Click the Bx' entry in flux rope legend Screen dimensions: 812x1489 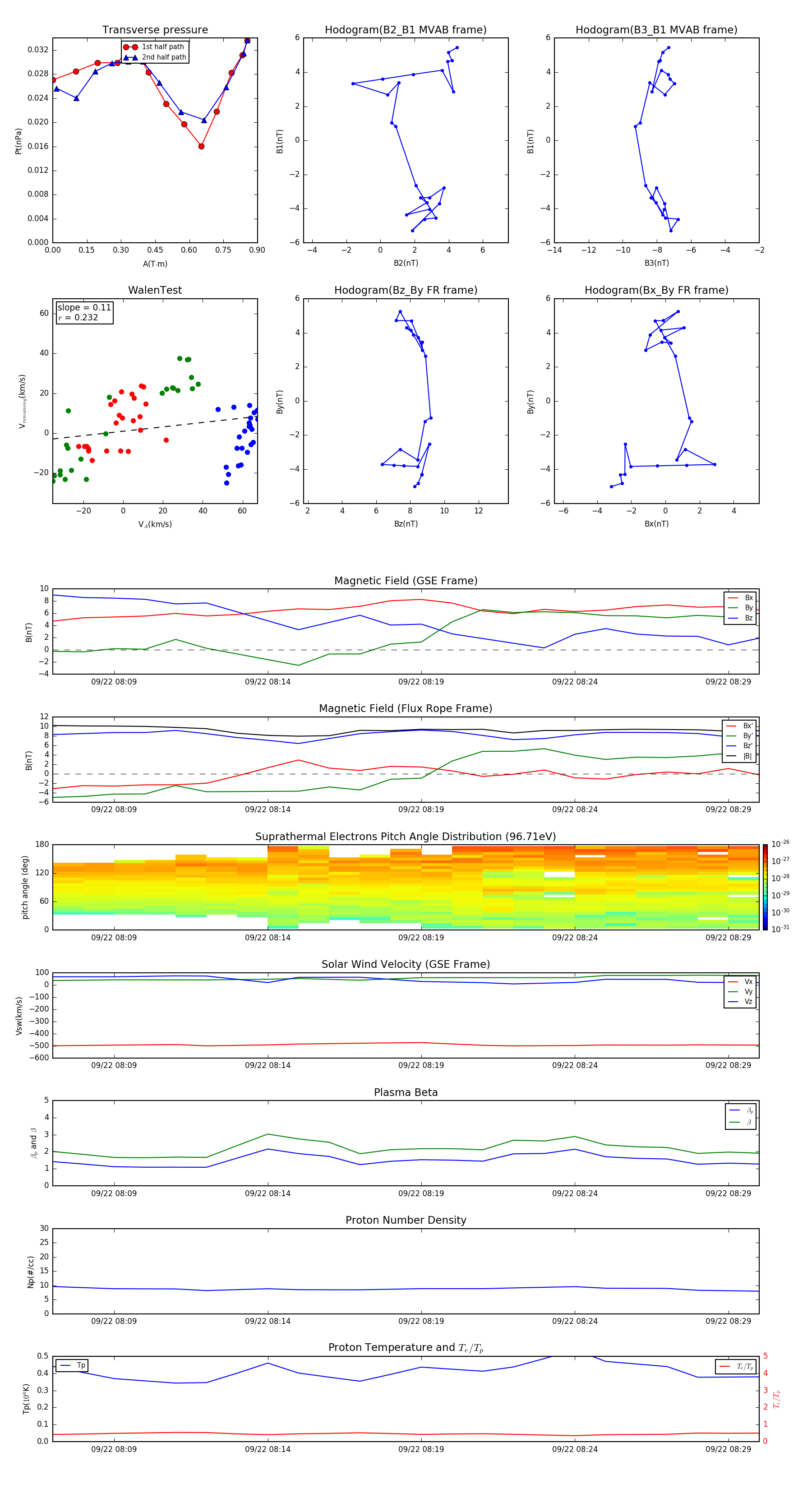[739, 726]
